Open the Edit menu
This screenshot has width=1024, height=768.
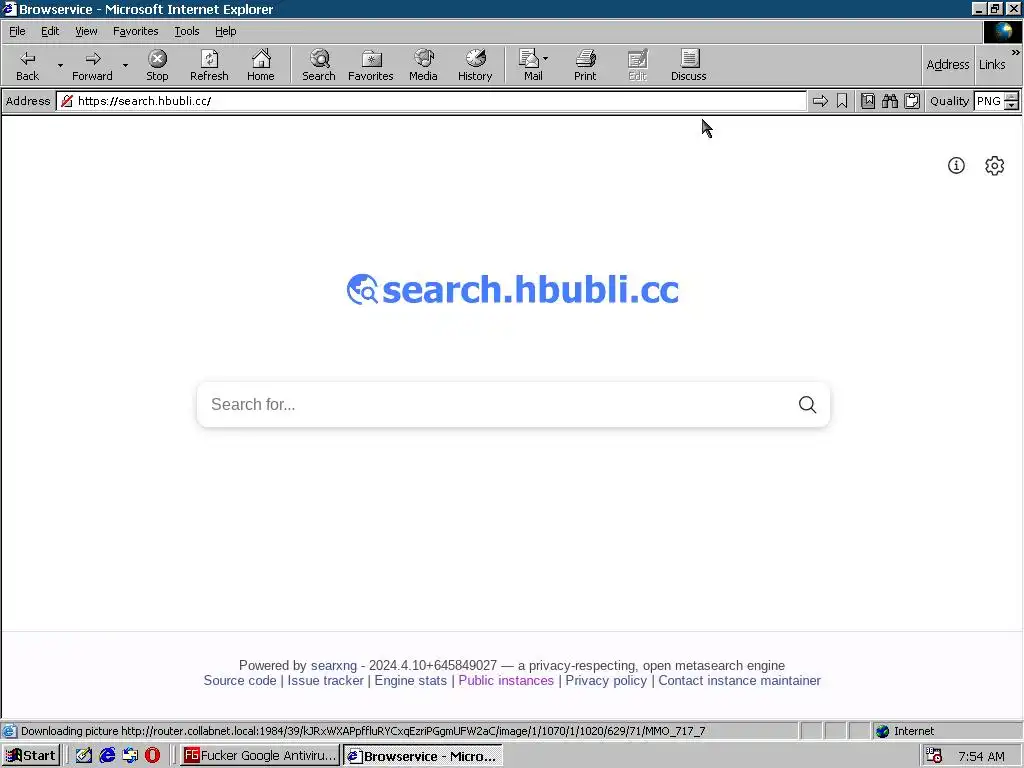pyautogui.click(x=50, y=31)
